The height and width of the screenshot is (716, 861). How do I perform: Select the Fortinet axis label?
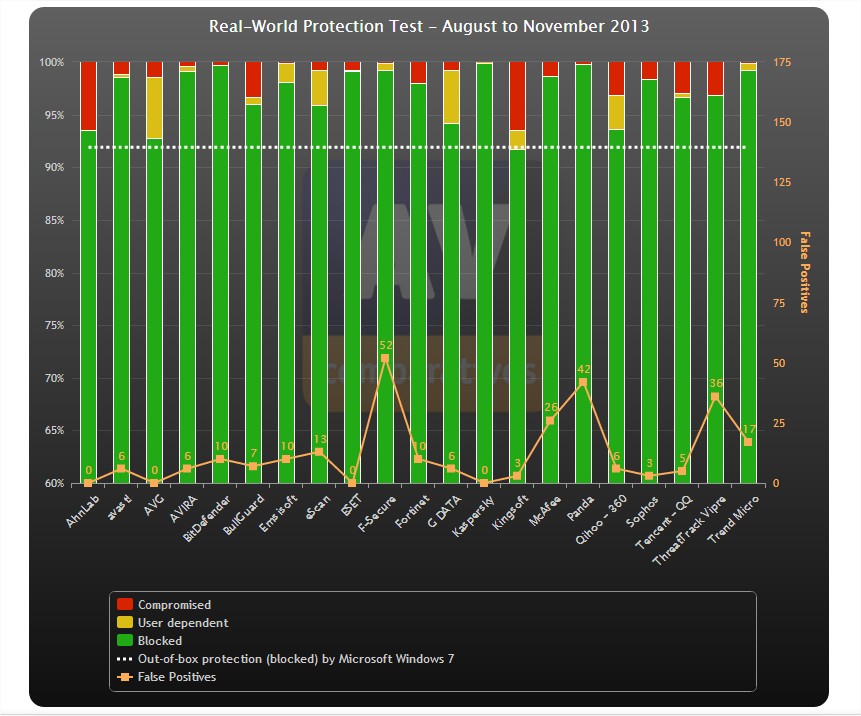(413, 511)
